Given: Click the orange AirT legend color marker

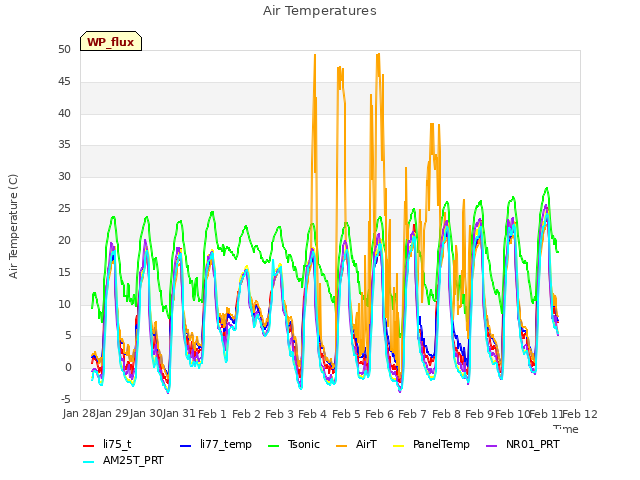Looking at the screenshot, I should (x=342, y=446).
